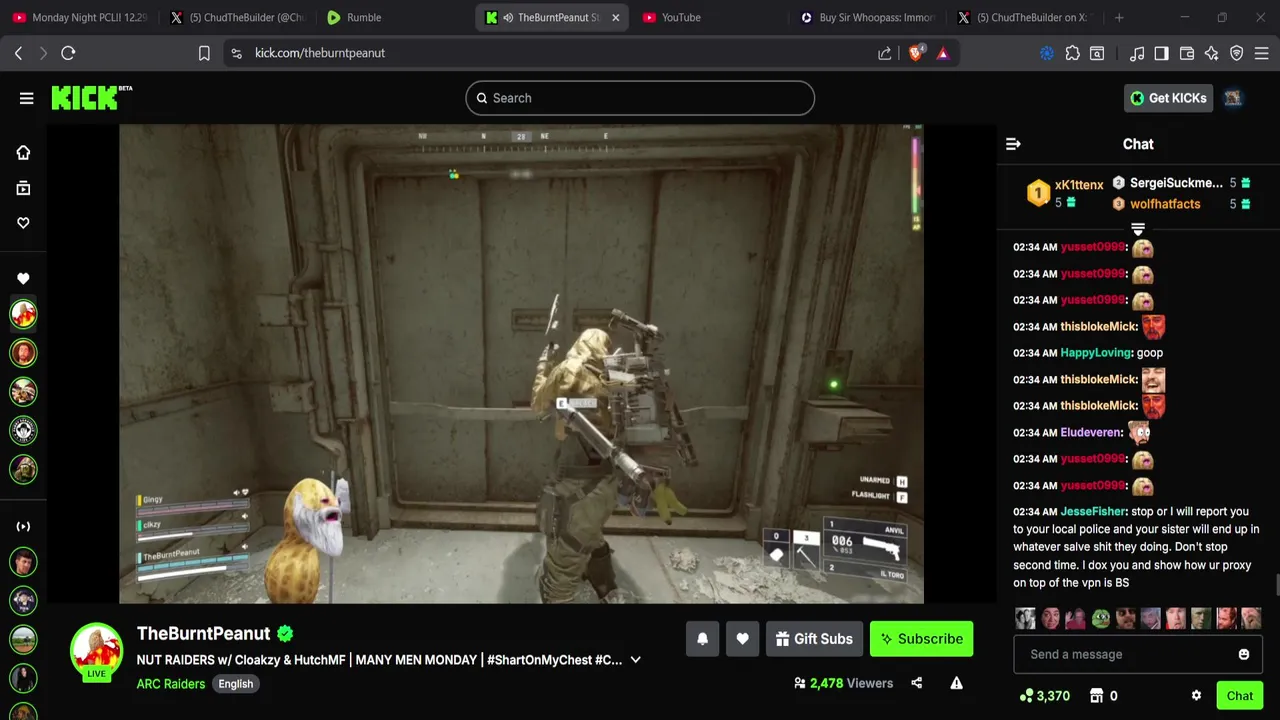Click the live stream video player
Image resolution: width=1280 pixels, height=720 pixels.
point(521,364)
